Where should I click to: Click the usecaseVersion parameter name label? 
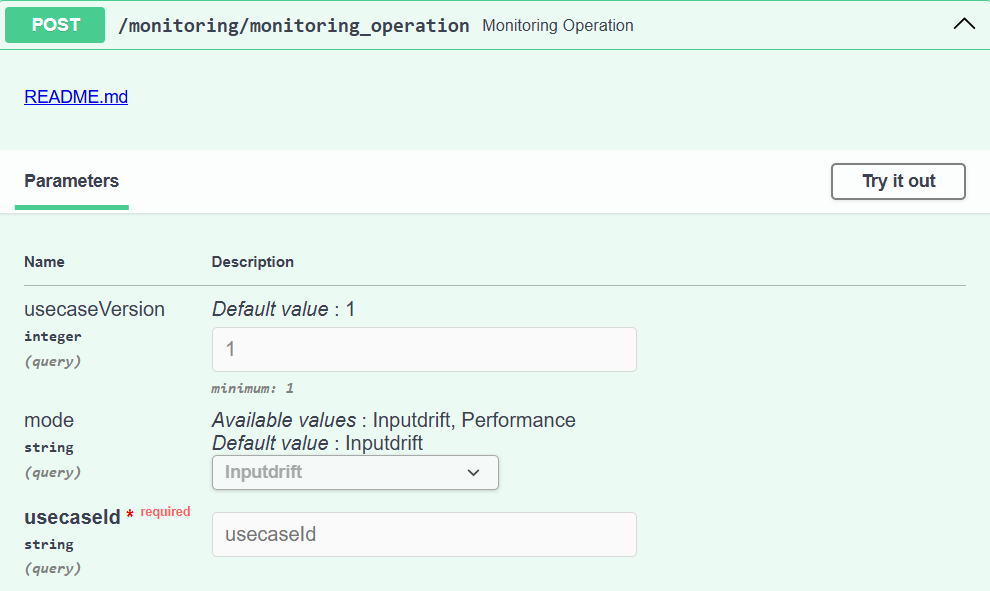click(94, 309)
